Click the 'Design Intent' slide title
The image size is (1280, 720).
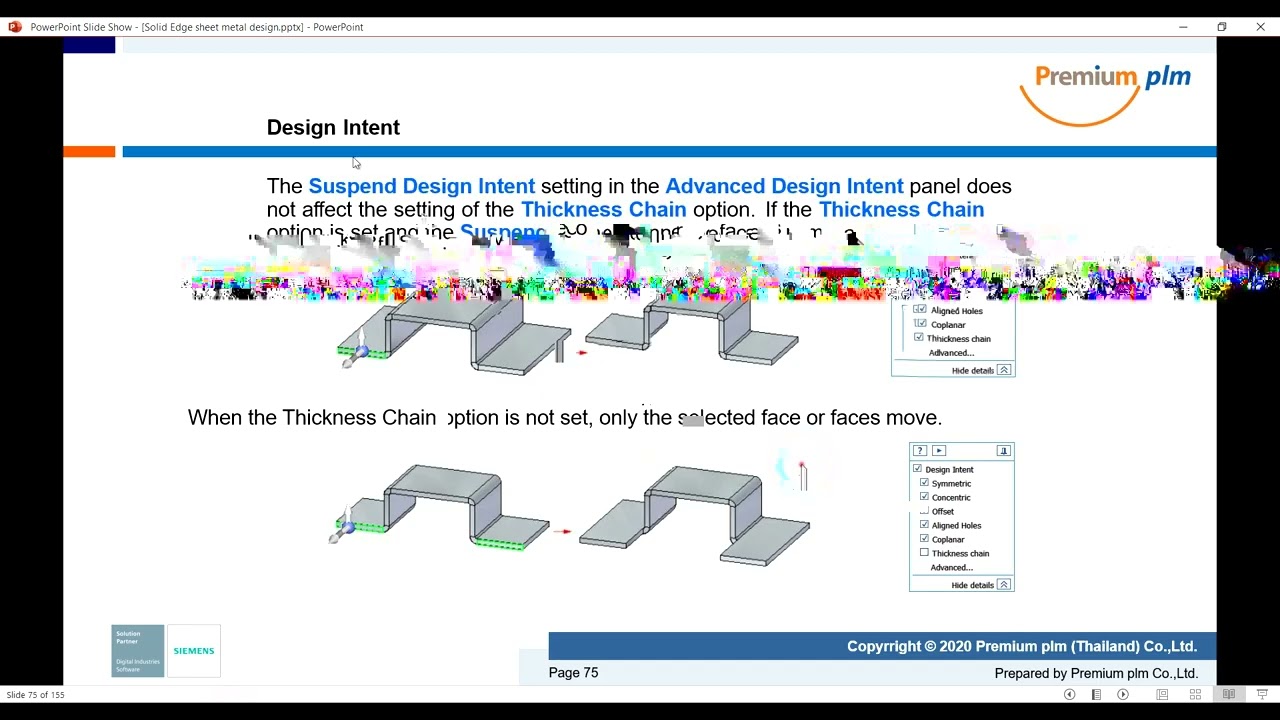click(x=333, y=127)
